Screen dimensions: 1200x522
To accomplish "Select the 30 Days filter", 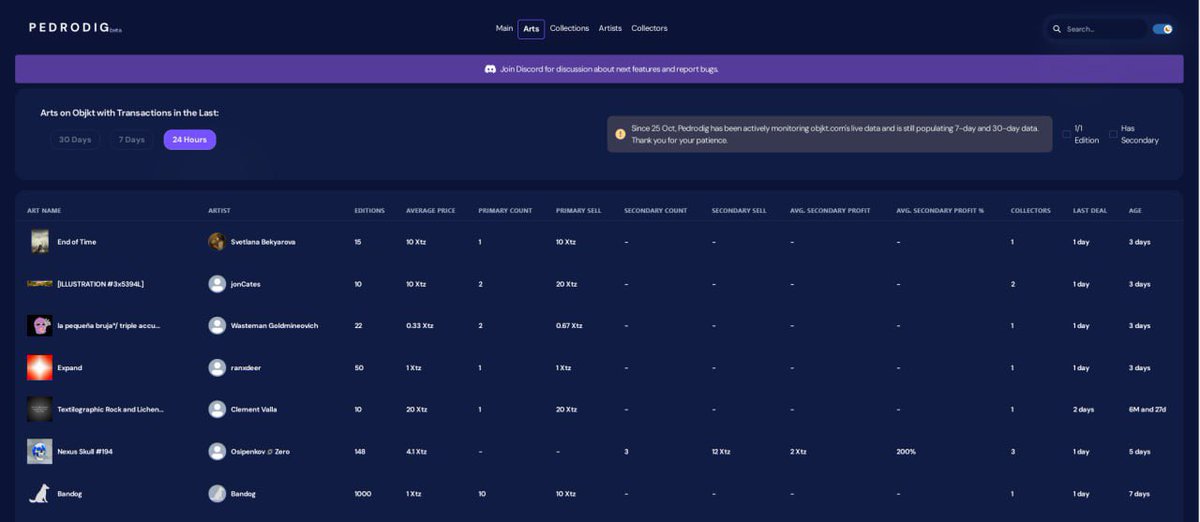I will click(x=75, y=140).
